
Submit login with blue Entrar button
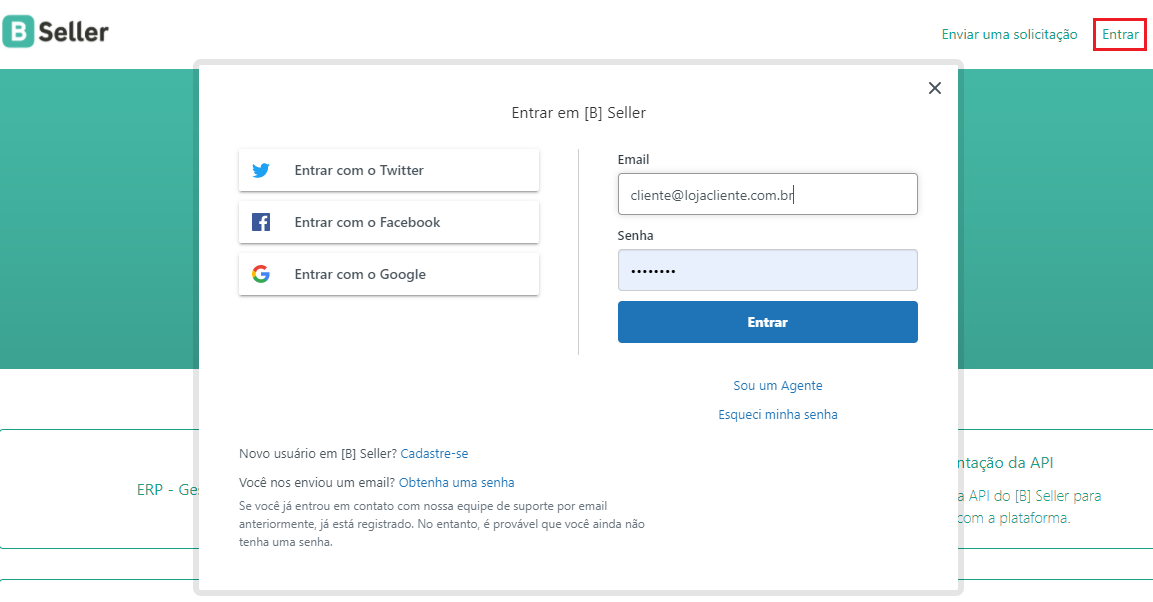[x=768, y=322]
